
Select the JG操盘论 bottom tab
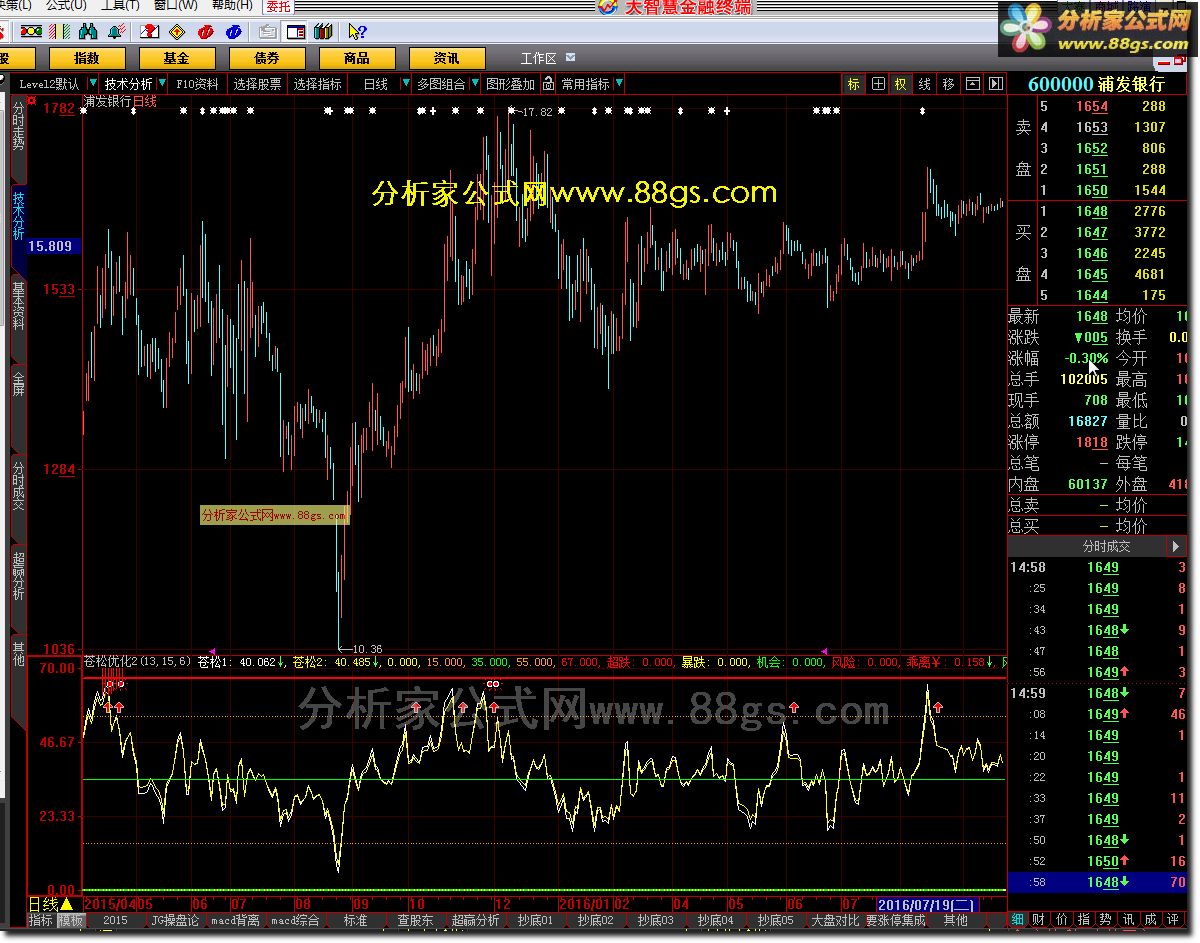pos(175,919)
